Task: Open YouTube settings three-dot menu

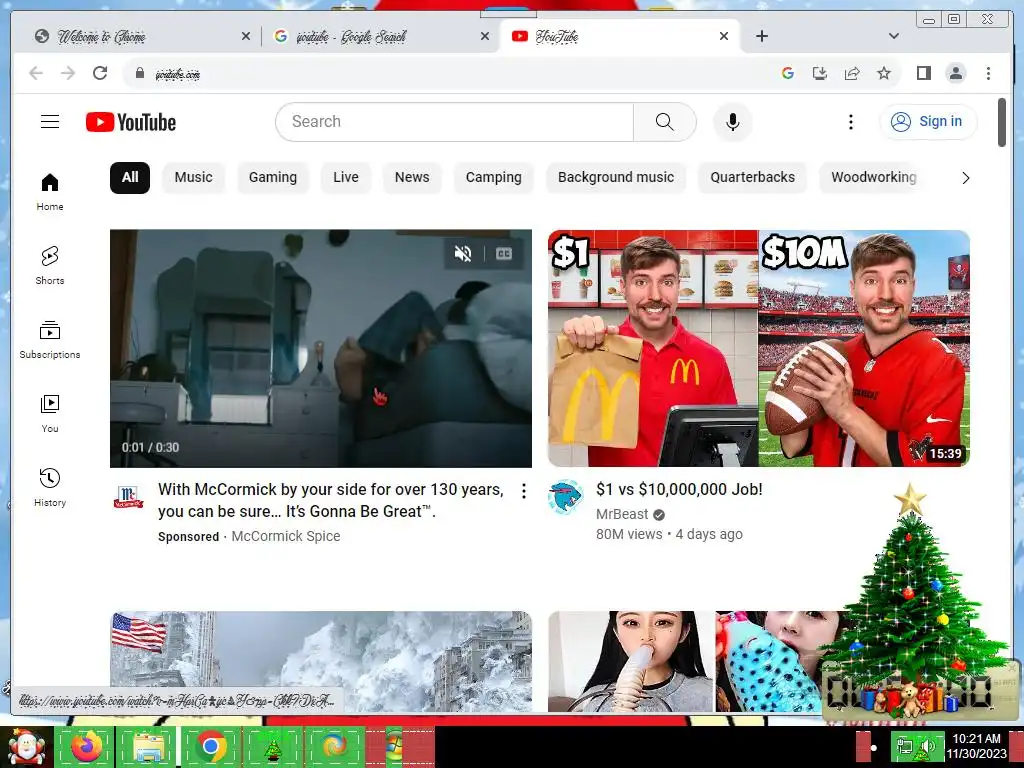Action: click(850, 122)
